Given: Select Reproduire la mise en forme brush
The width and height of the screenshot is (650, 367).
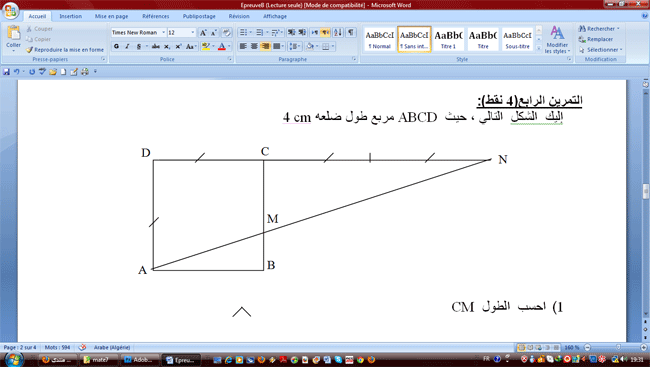Looking at the screenshot, I should (x=65, y=50).
